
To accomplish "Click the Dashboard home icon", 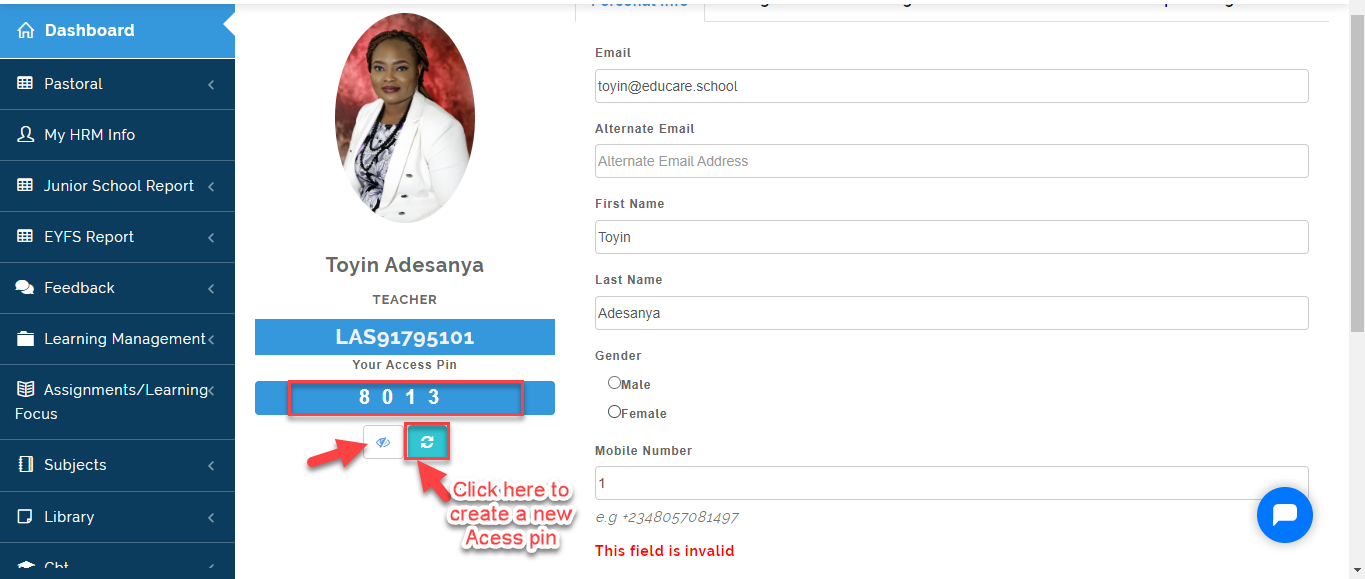I will [26, 31].
